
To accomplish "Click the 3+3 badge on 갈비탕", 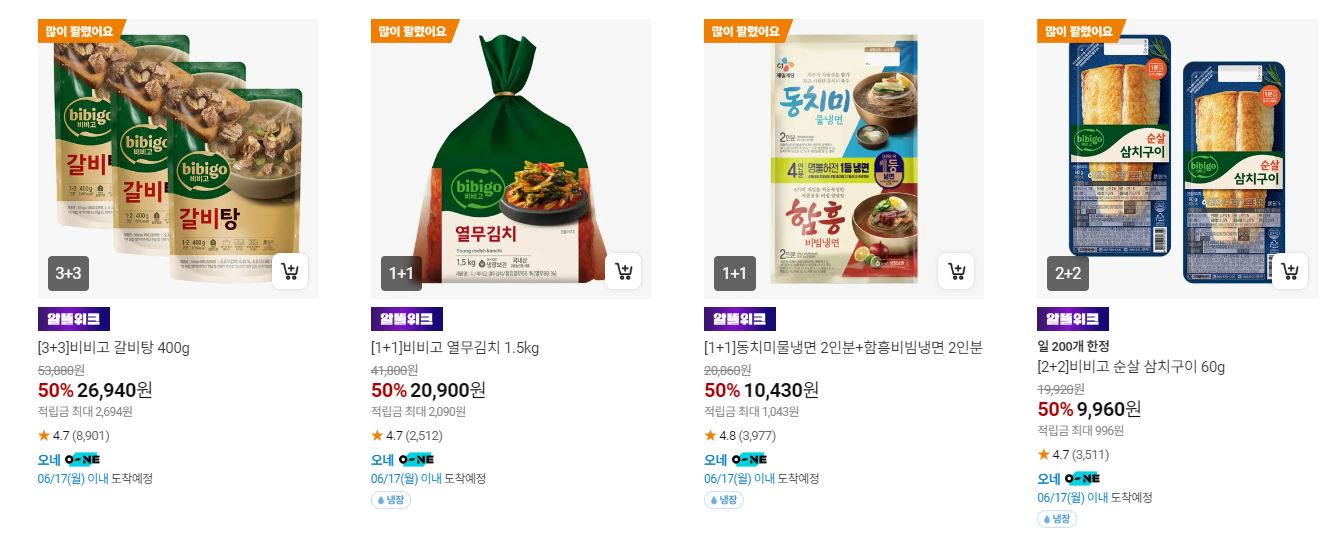I will click(x=68, y=273).
